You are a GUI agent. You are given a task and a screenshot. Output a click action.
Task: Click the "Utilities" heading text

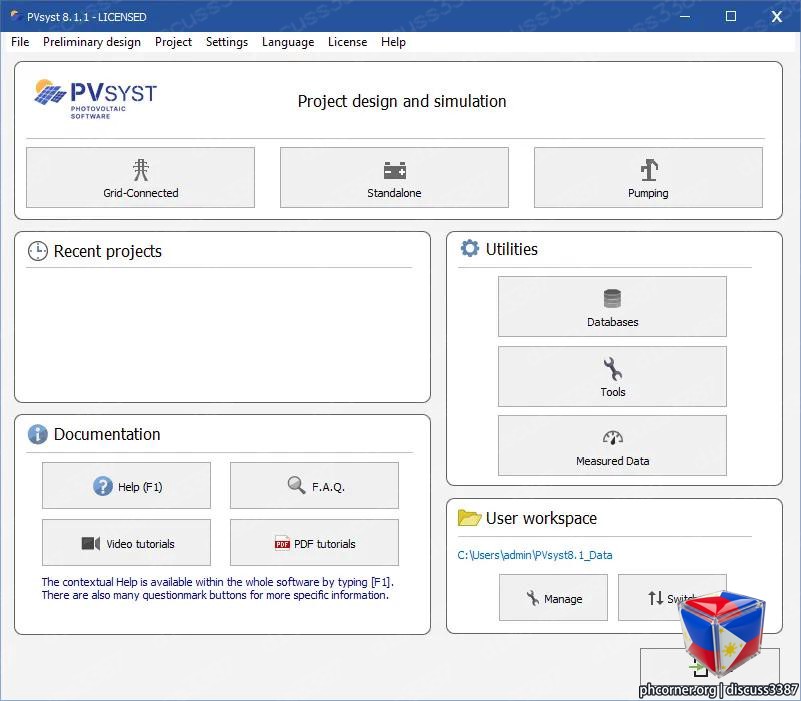coord(511,249)
